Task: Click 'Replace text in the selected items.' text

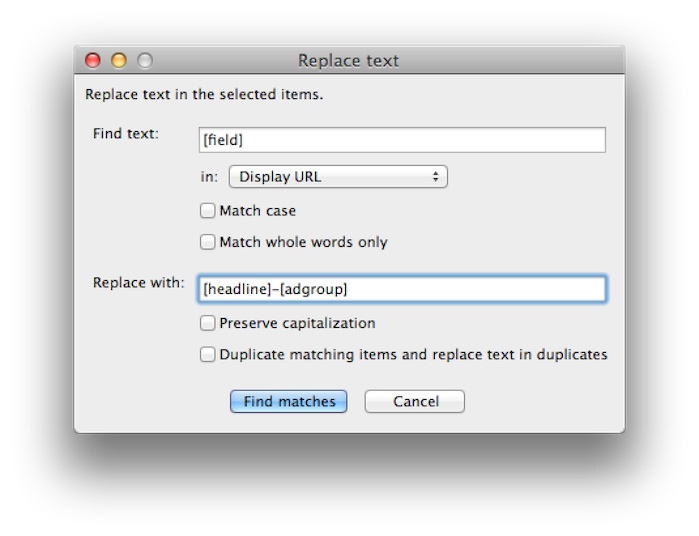Action: [204, 95]
